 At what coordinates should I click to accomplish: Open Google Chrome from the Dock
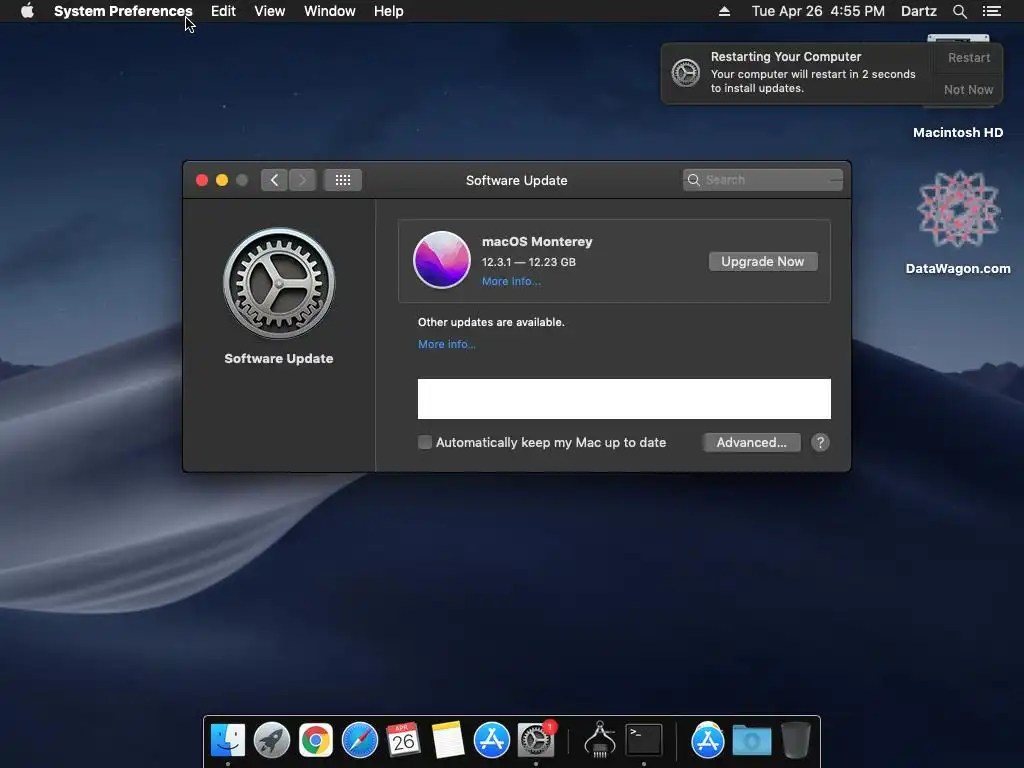pos(315,740)
